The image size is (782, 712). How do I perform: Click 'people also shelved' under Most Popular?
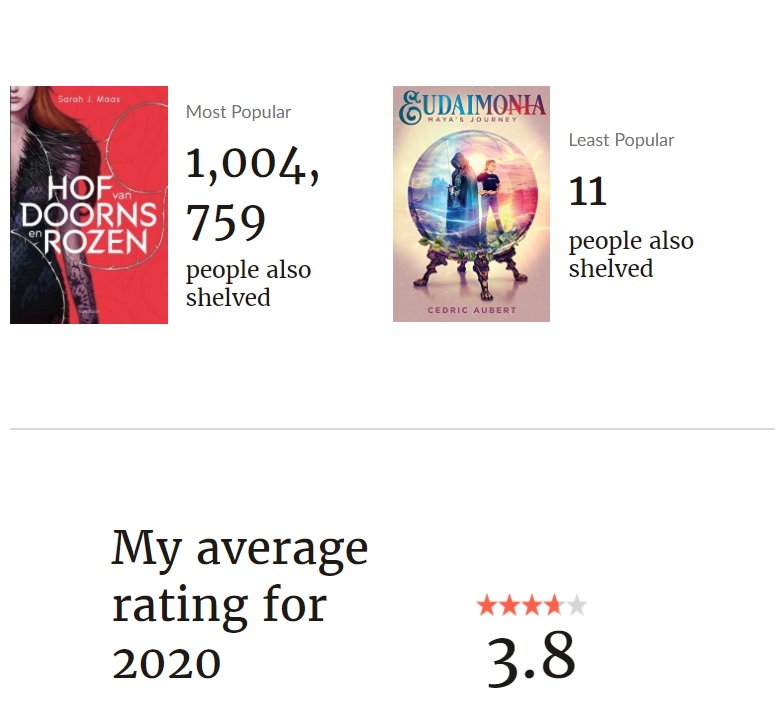pos(248,284)
